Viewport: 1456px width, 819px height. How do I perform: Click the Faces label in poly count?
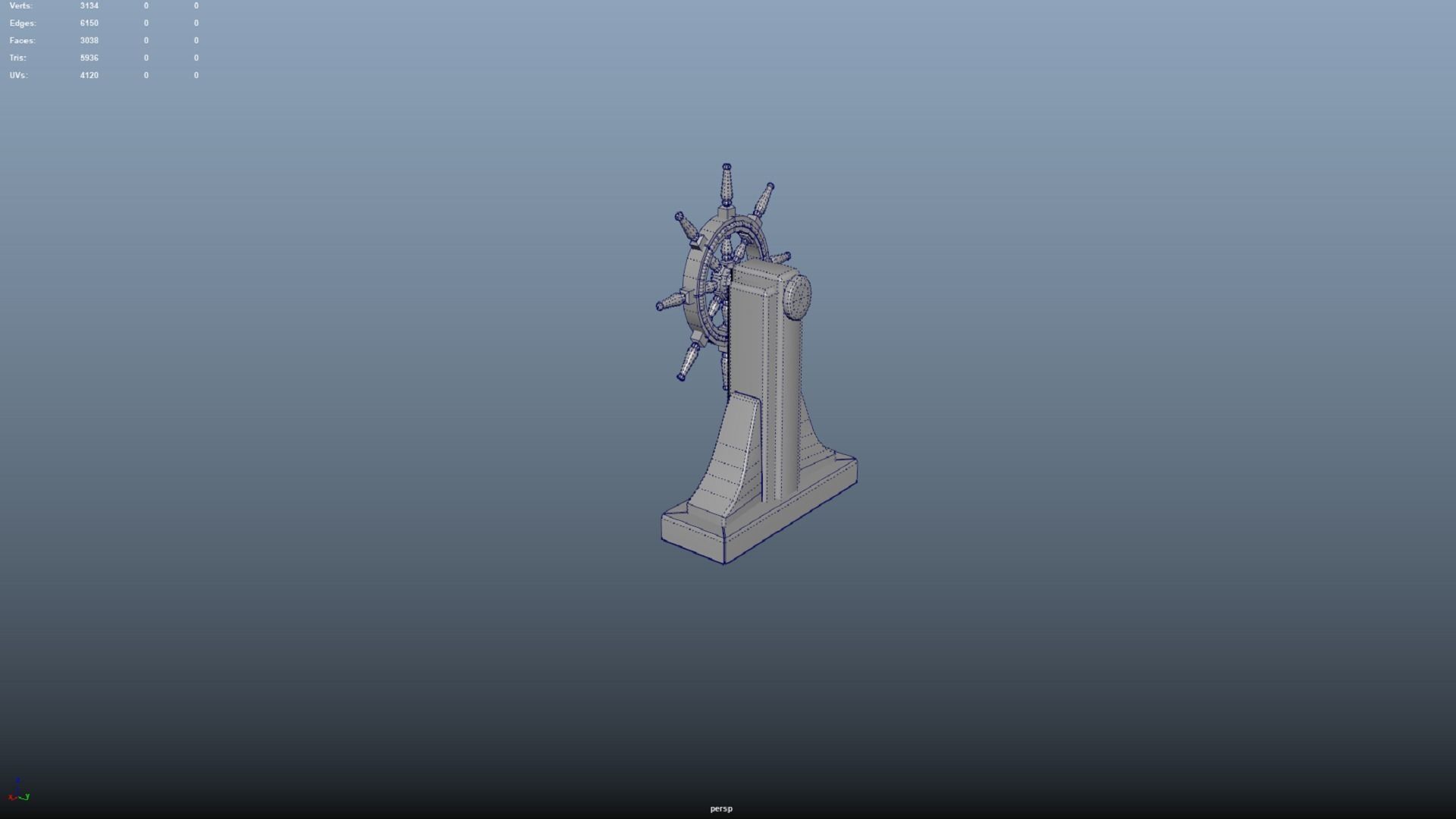click(x=22, y=40)
